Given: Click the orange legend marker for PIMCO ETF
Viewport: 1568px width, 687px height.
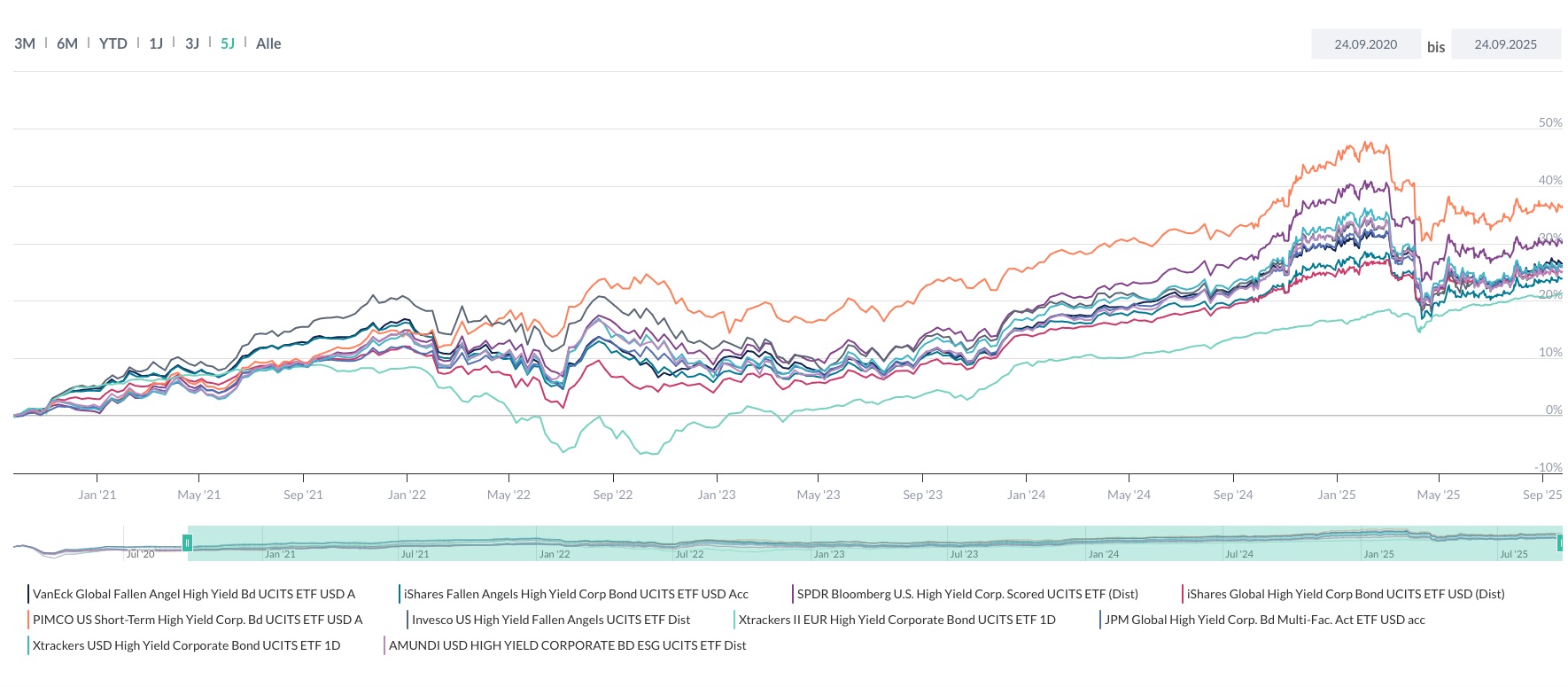Looking at the screenshot, I should pyautogui.click(x=27, y=620).
